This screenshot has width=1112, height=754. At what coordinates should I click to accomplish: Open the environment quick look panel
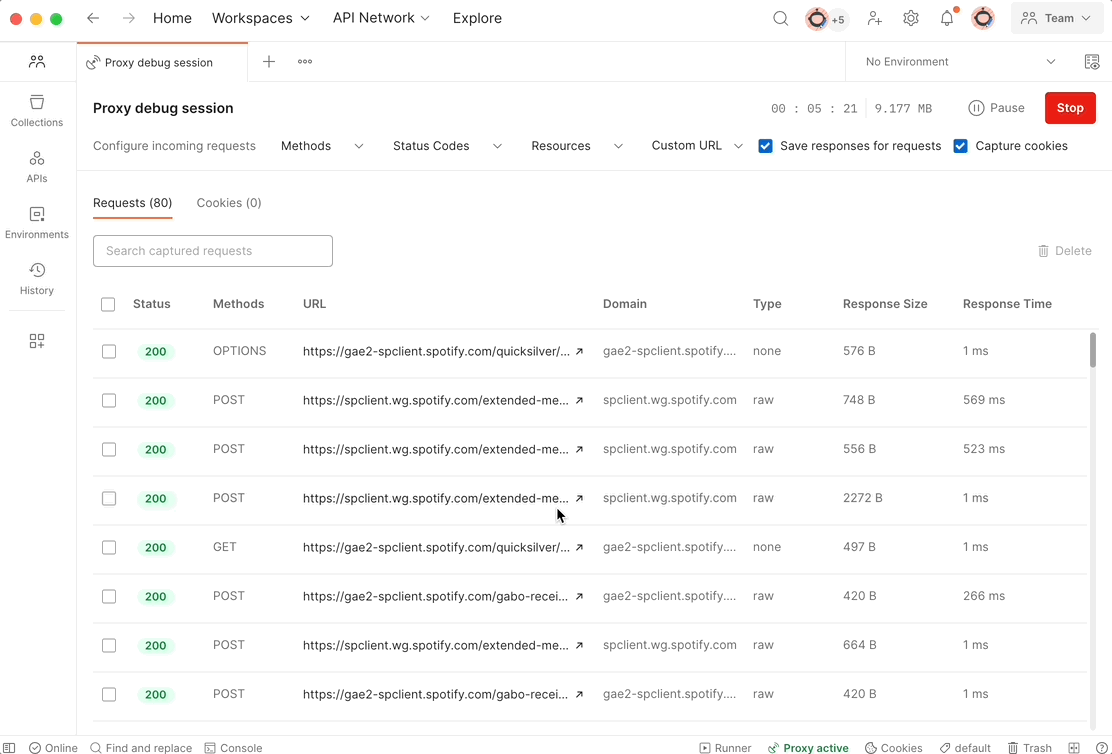coord(1092,62)
